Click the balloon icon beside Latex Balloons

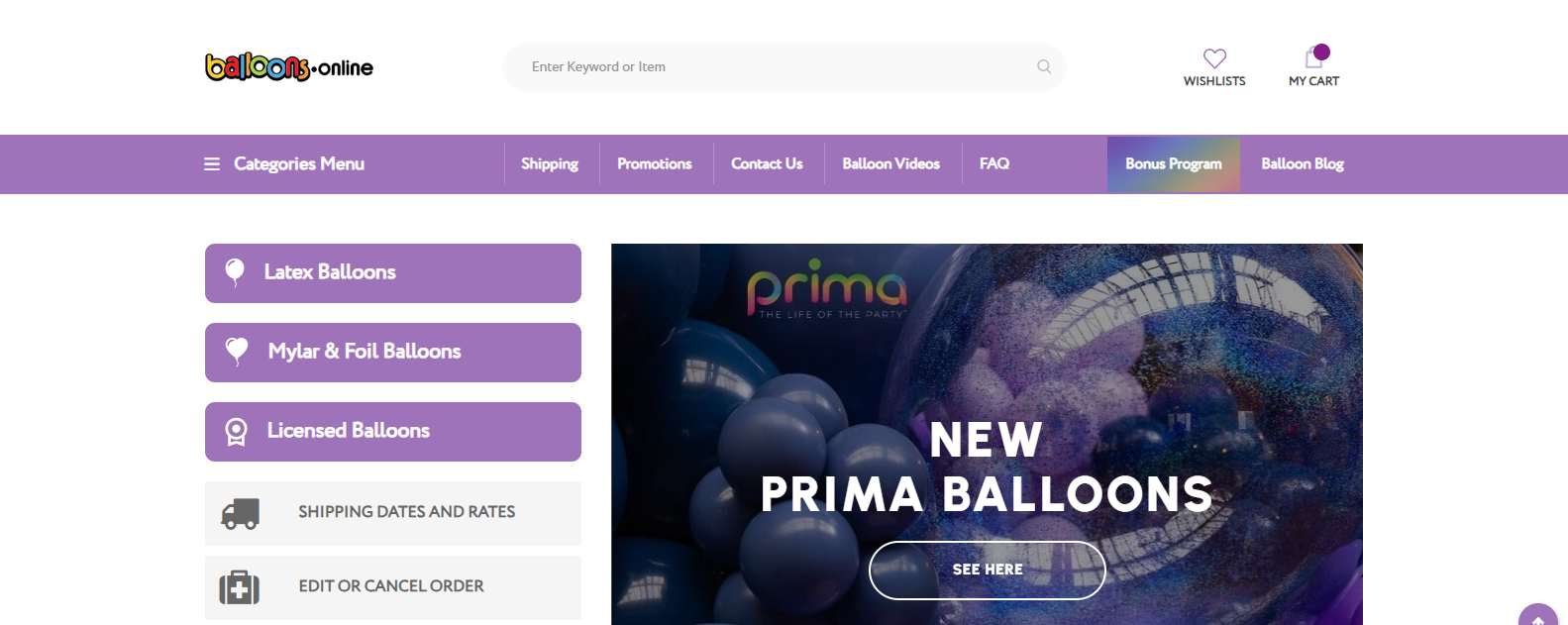pos(235,272)
